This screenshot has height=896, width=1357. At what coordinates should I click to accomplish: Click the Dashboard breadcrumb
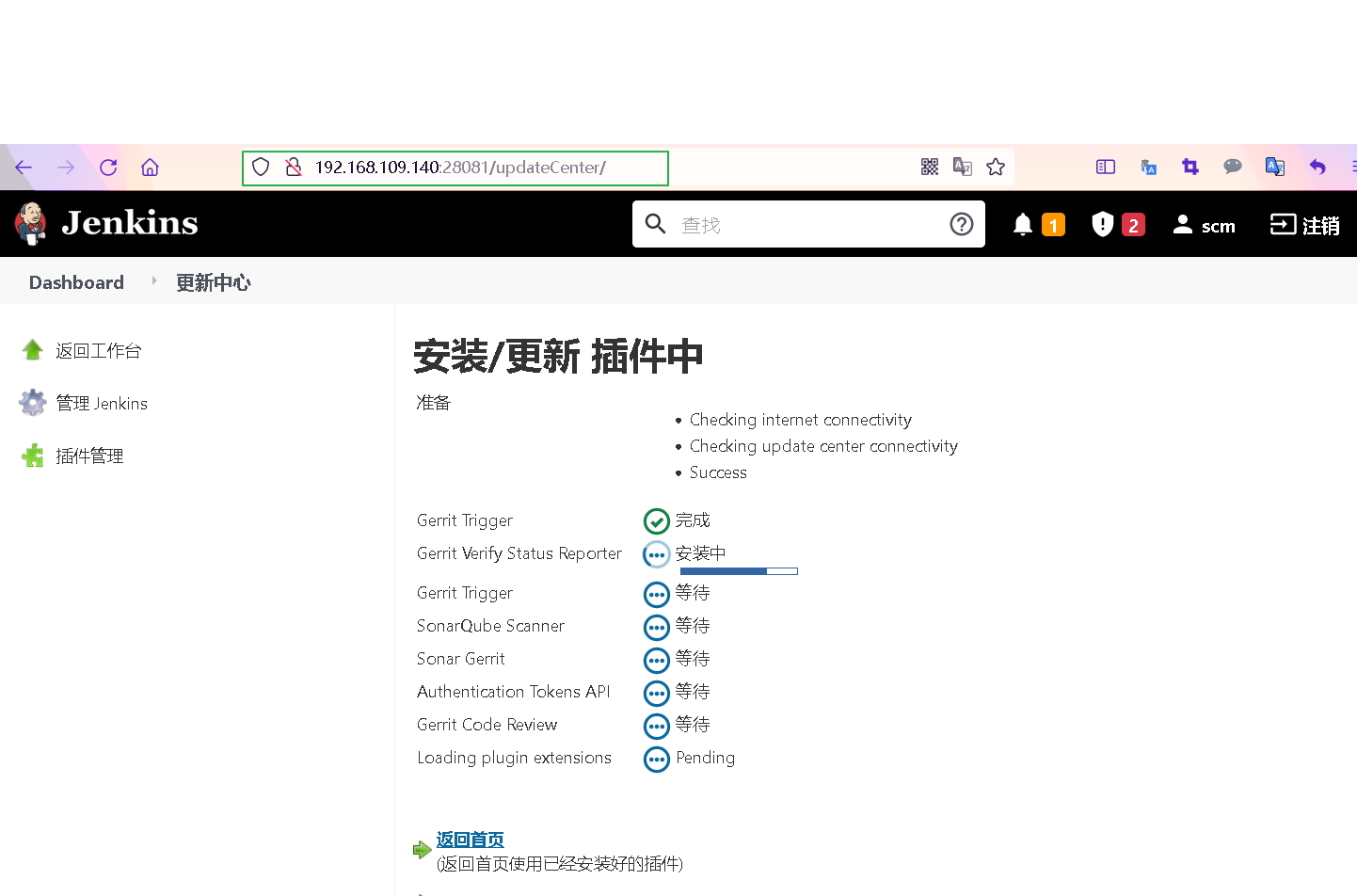point(76,282)
